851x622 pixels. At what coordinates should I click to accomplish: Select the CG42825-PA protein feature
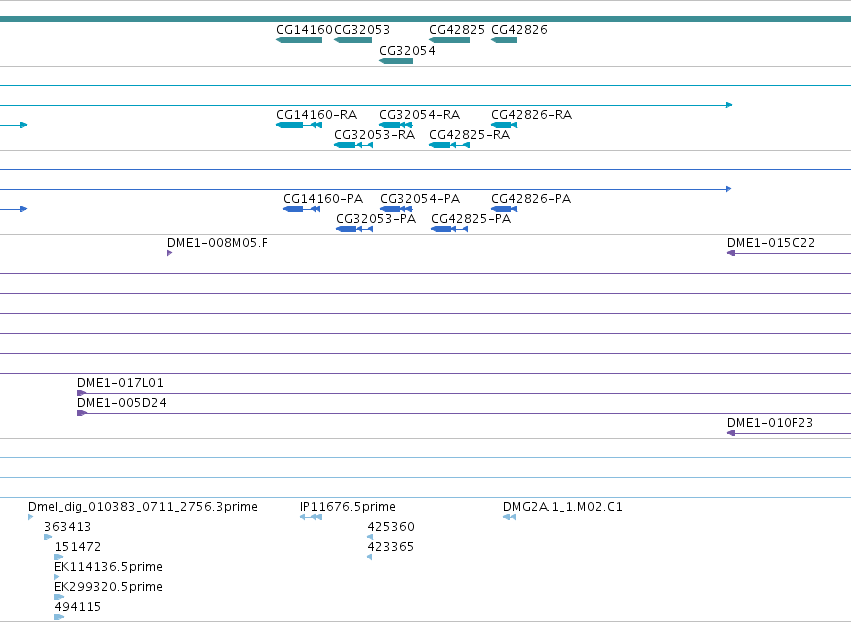[x=449, y=229]
